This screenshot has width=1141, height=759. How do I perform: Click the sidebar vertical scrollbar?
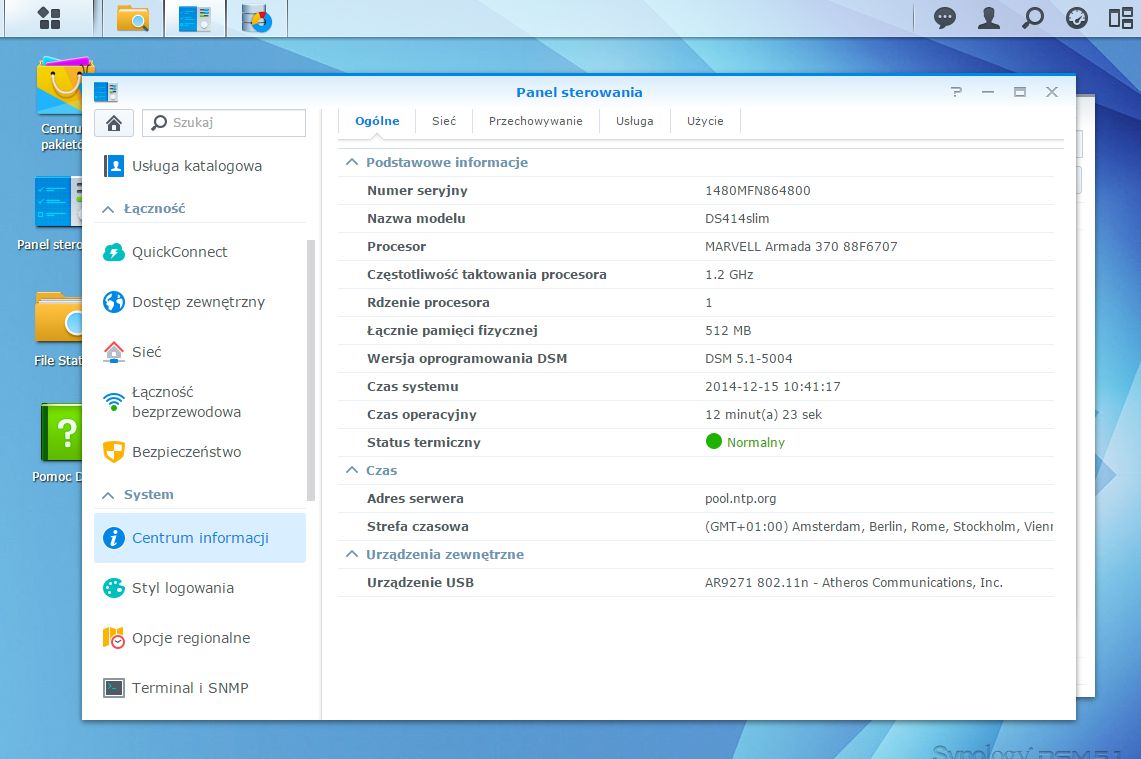point(311,370)
